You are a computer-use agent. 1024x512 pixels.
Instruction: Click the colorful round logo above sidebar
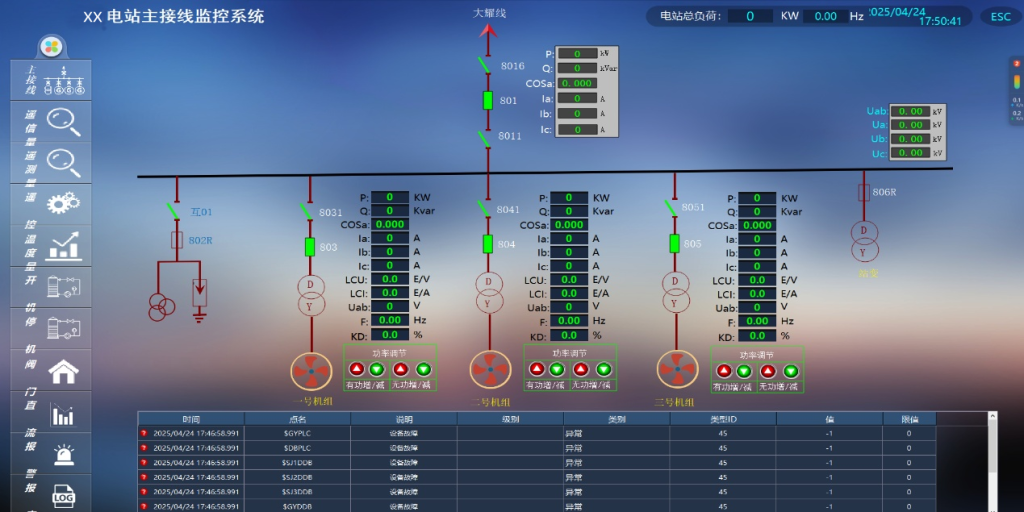pos(51,46)
